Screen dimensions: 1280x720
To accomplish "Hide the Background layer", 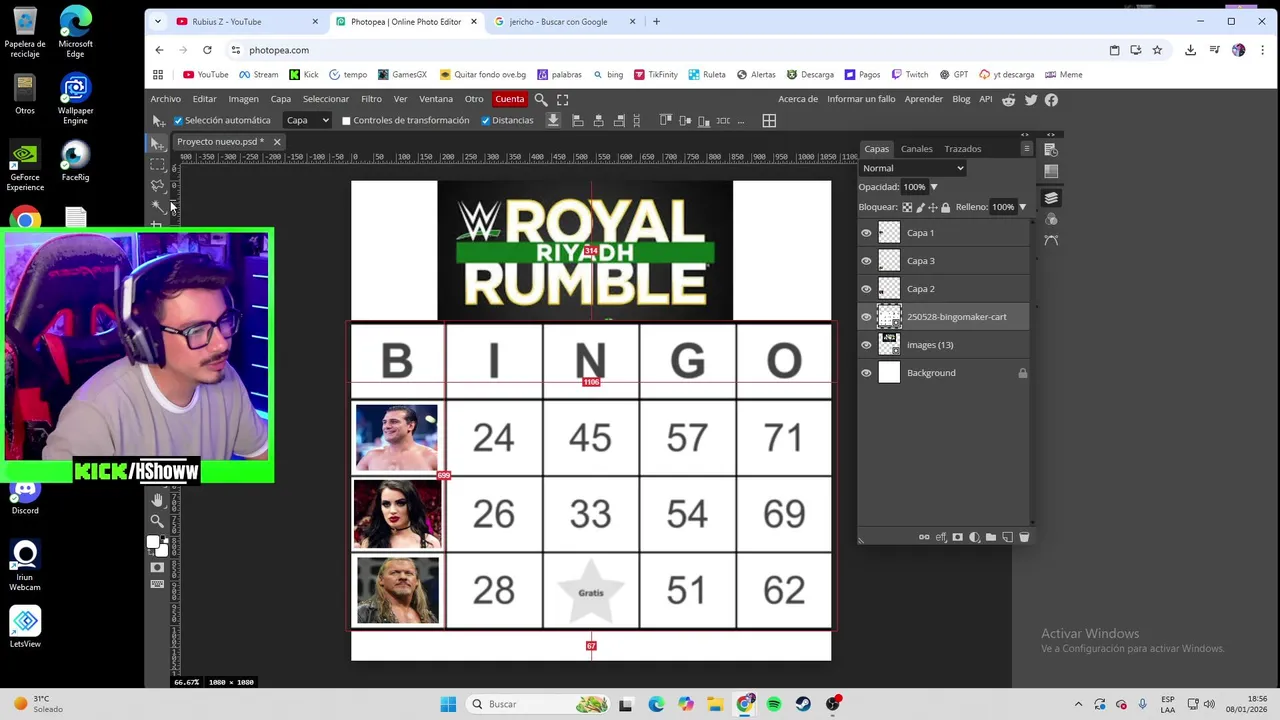I will pyautogui.click(x=866, y=373).
